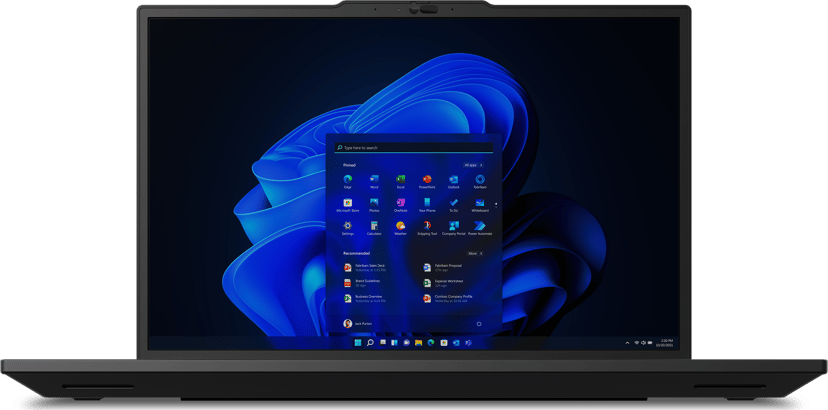Open Microsoft Store from pinned apps
The height and width of the screenshot is (410, 828).
tap(347, 204)
